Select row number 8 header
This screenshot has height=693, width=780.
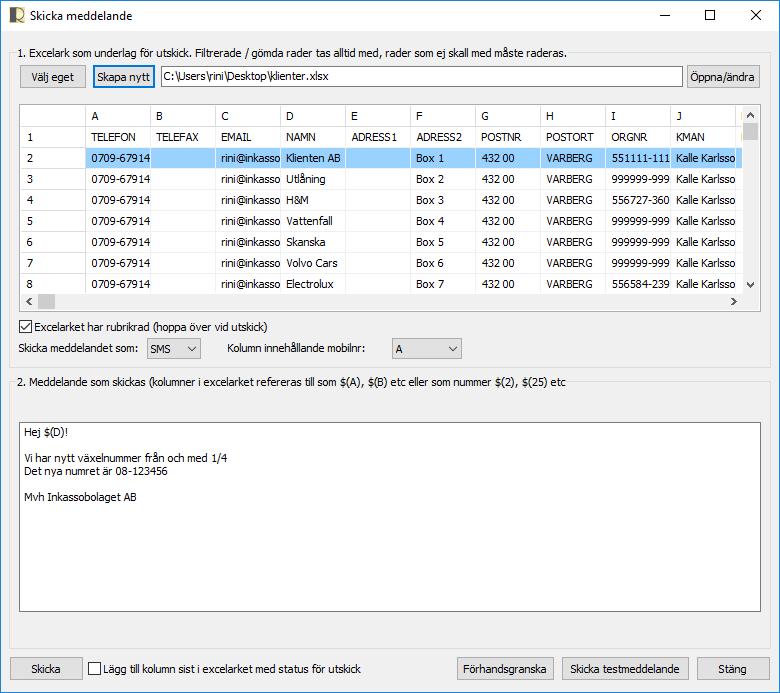pyautogui.click(x=53, y=284)
